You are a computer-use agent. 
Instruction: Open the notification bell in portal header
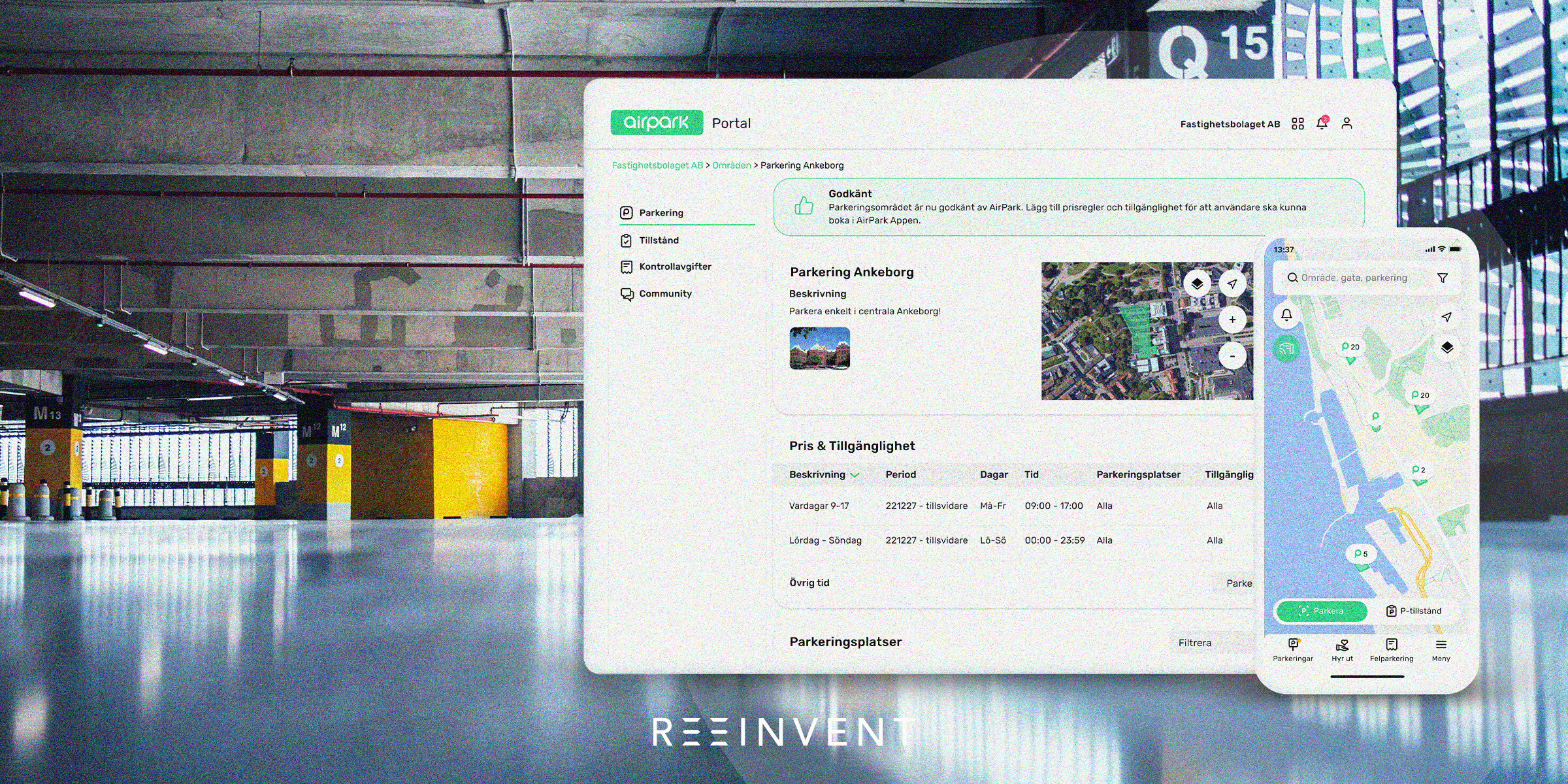click(x=1322, y=123)
